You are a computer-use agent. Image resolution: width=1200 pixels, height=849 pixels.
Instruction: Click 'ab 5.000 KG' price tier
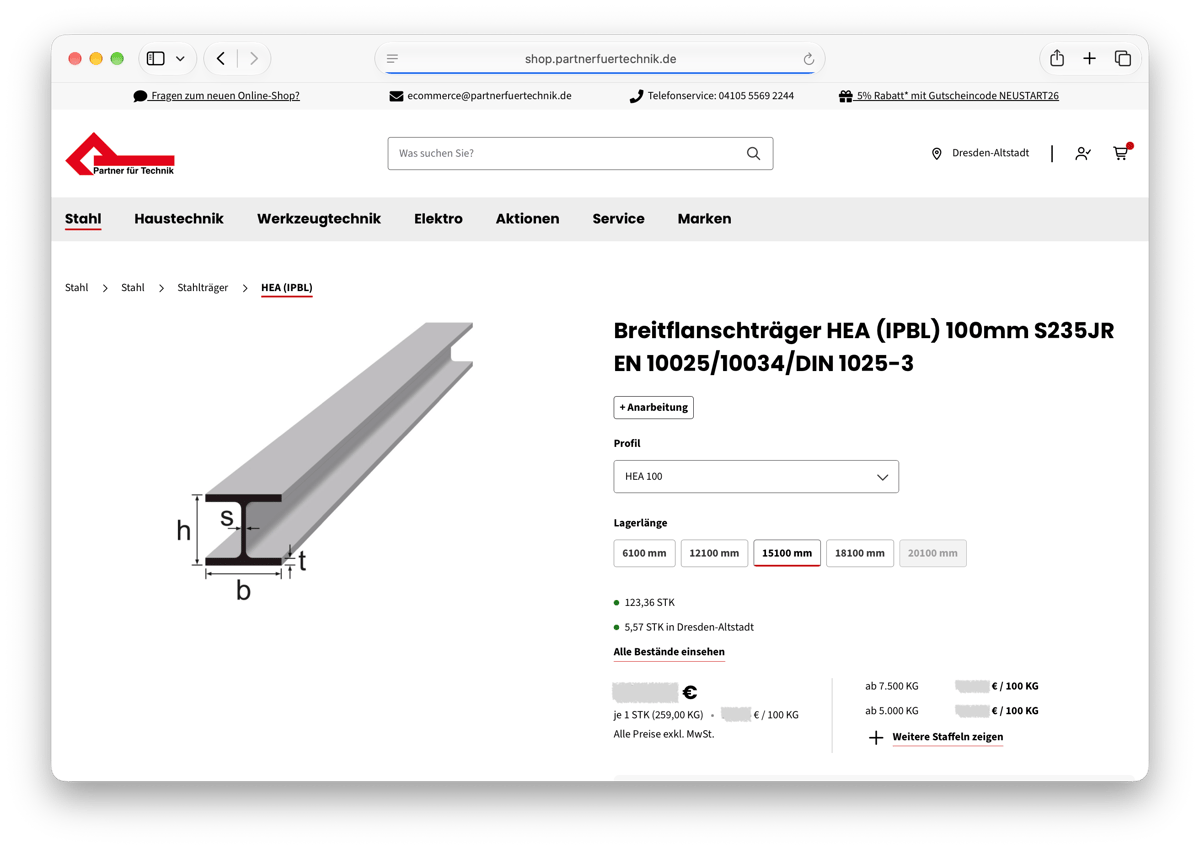pyautogui.click(x=892, y=711)
